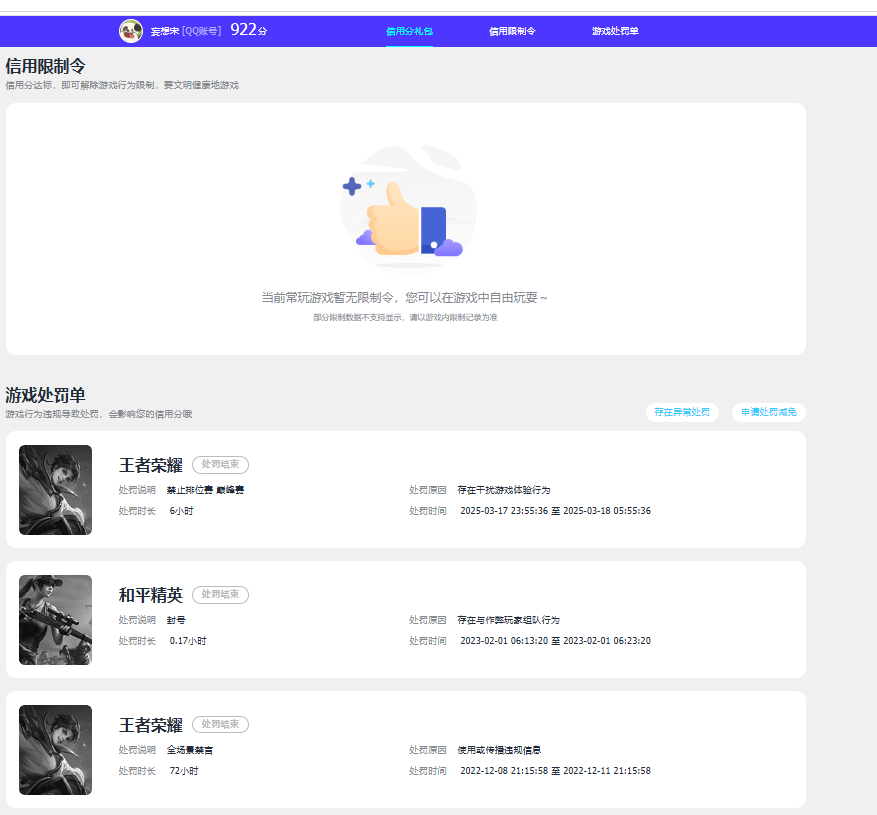Image resolution: width=877 pixels, height=815 pixels.
Task: Click the 922分 credit score in the header
Action: coord(249,30)
